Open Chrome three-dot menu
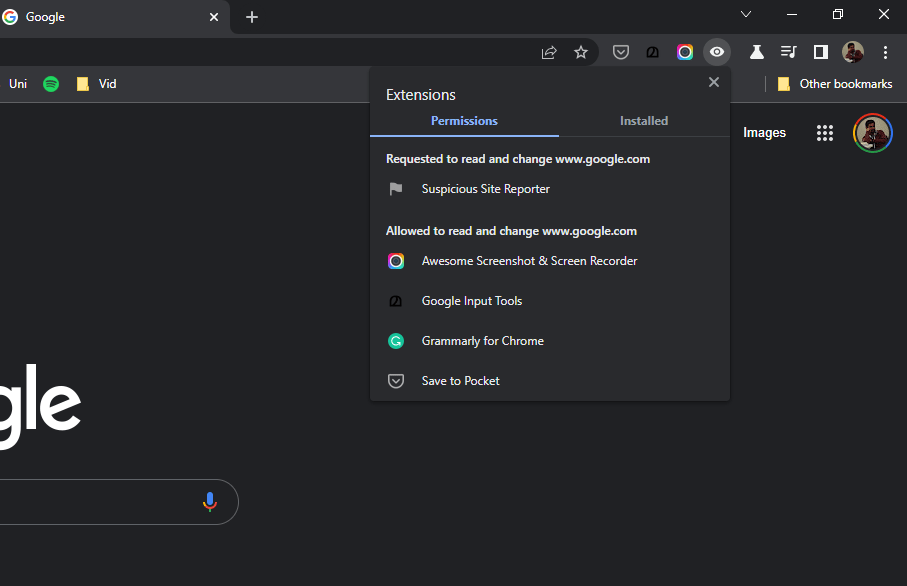This screenshot has height=586, width=907. tap(885, 53)
